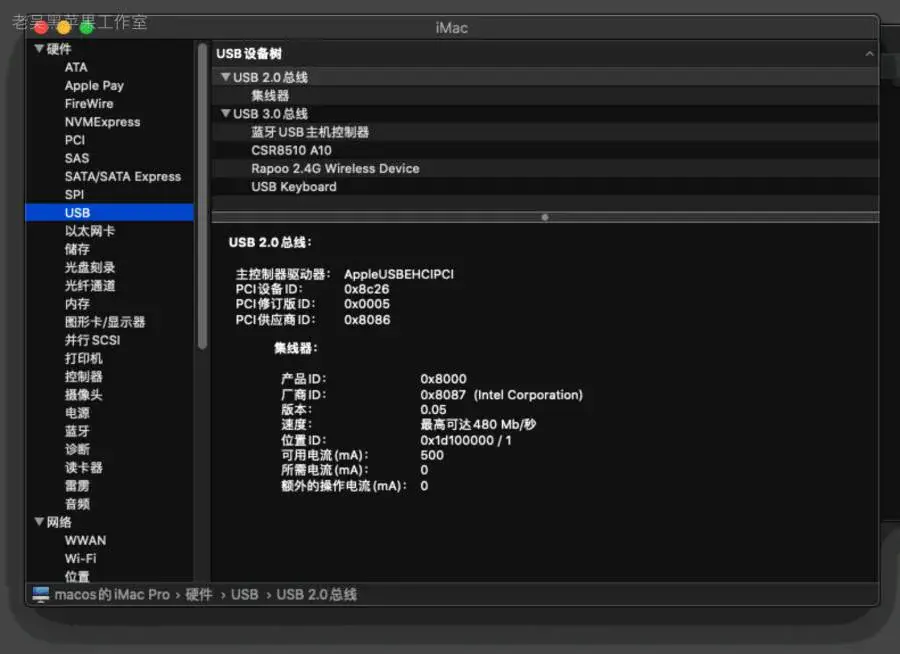Open the 内存 memory entry
The width and height of the screenshot is (900, 654).
(x=77, y=304)
